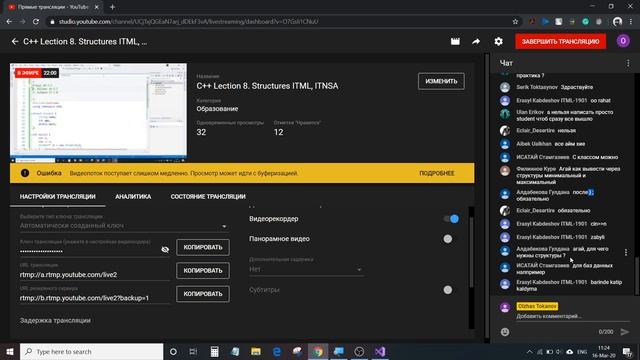Image resolution: width=640 pixels, height=360 pixels.
Task: Copy the backup server URL
Action: pos(203,294)
